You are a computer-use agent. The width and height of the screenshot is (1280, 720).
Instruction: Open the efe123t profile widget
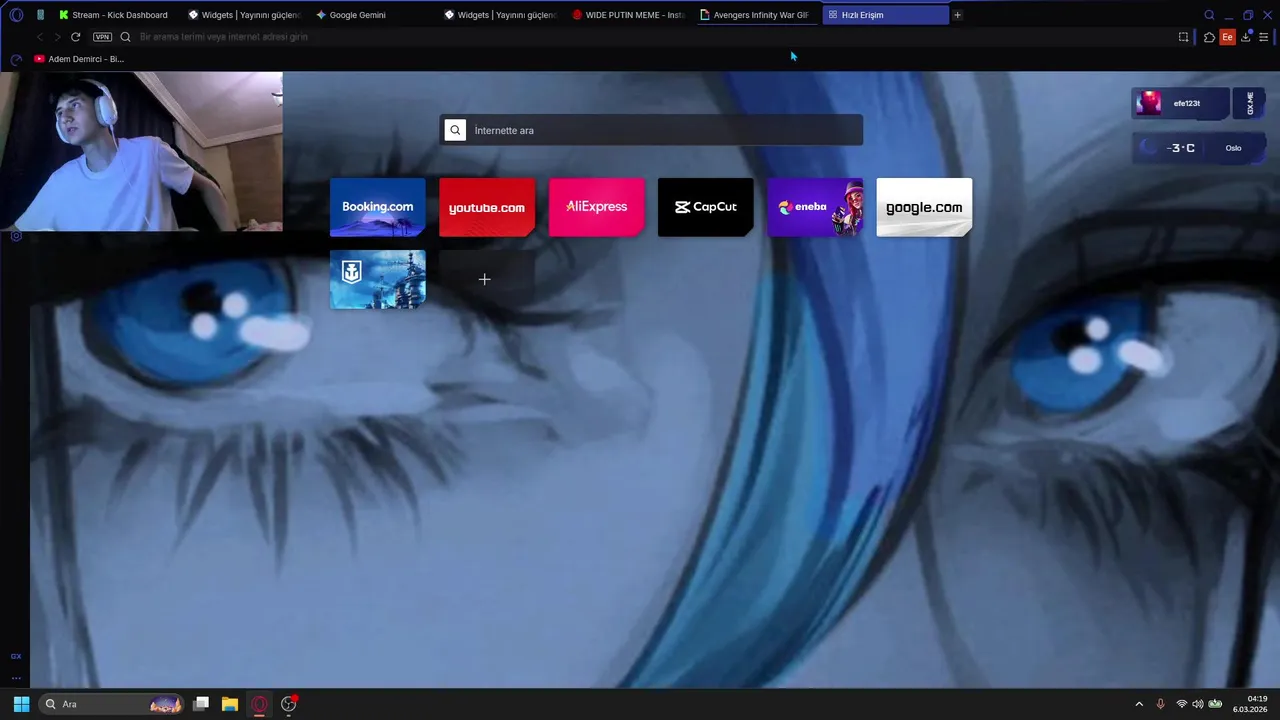pos(1181,103)
